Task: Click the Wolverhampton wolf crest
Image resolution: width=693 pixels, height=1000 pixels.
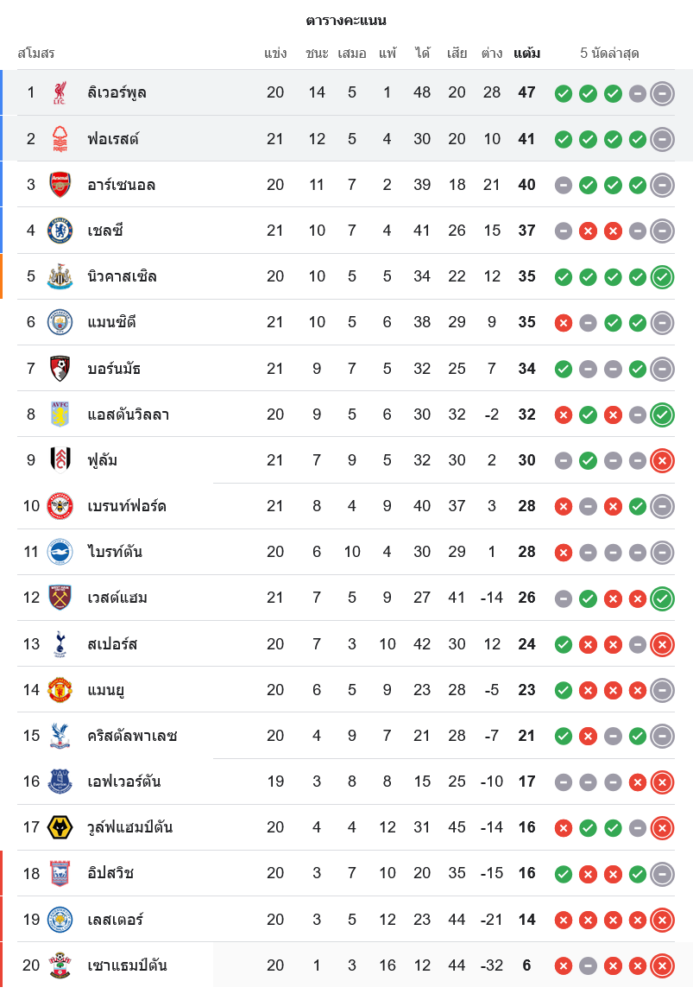Action: (x=60, y=827)
